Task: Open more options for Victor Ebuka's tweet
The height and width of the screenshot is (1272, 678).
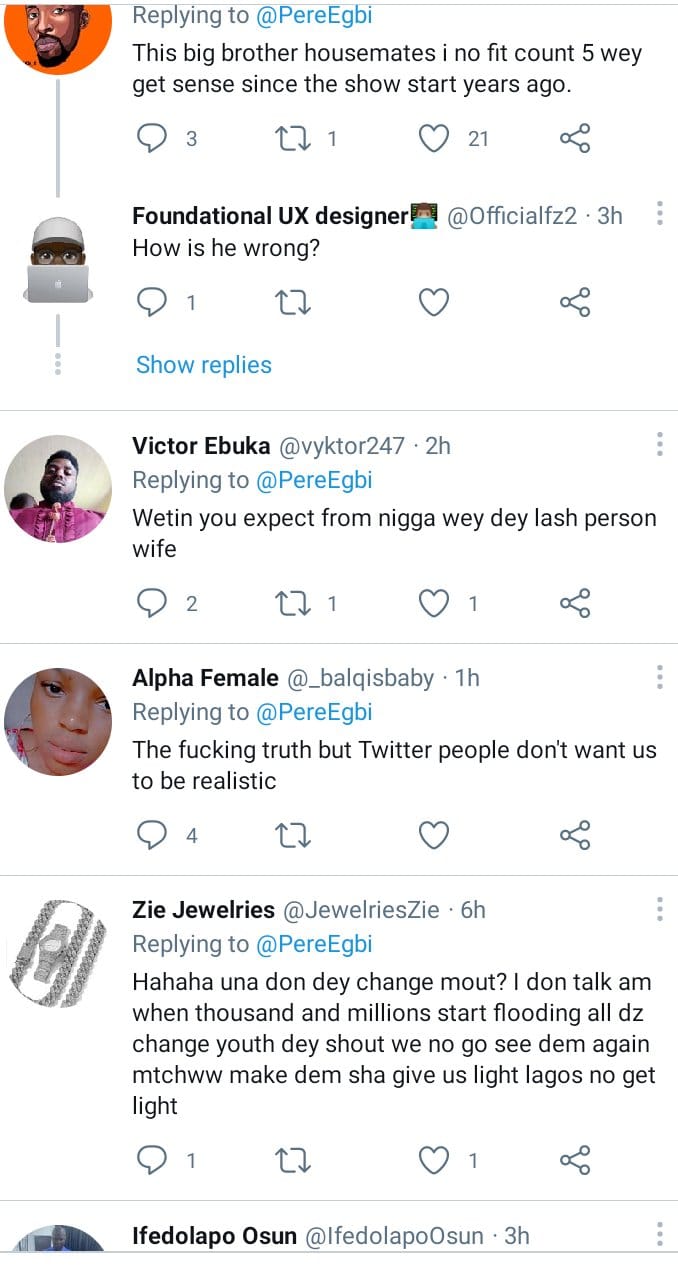Action: (659, 445)
